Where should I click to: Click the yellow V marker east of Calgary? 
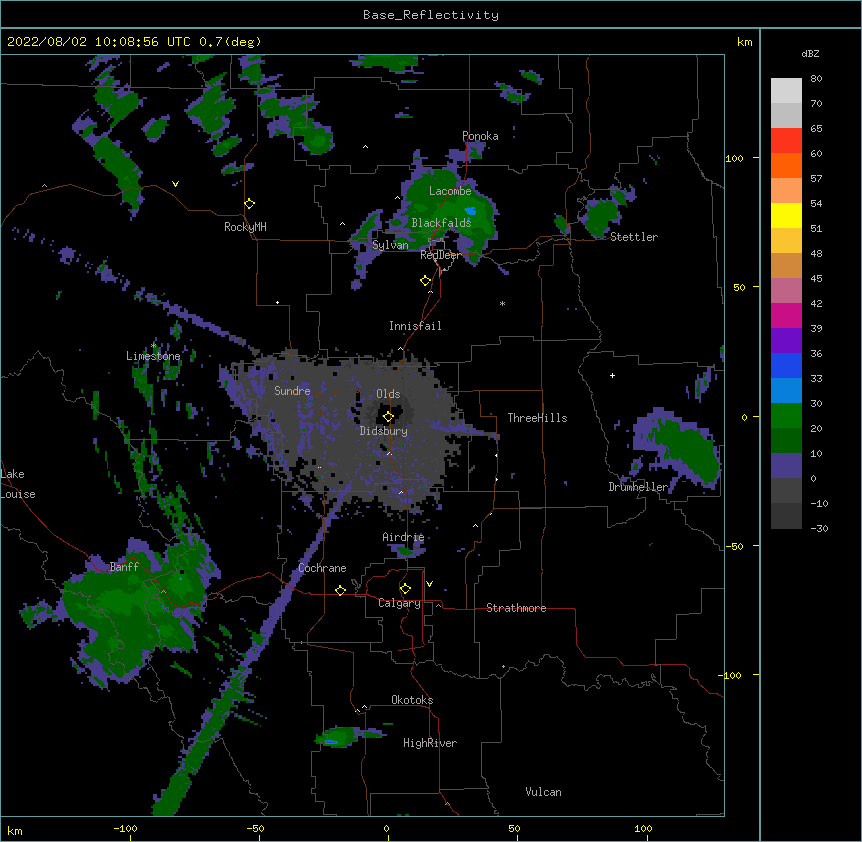point(429,584)
